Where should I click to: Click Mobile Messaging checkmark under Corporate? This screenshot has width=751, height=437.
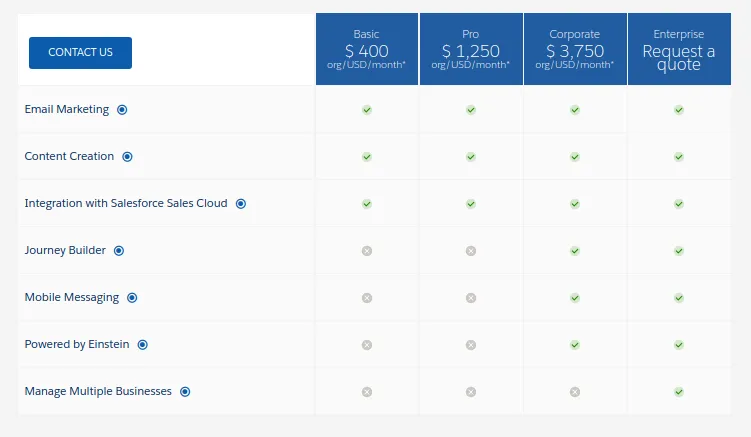[575, 298]
